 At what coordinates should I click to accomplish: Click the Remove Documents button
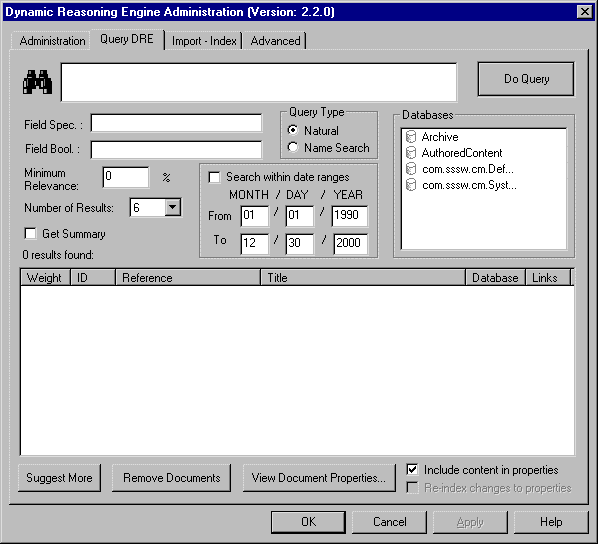pyautogui.click(x=172, y=478)
